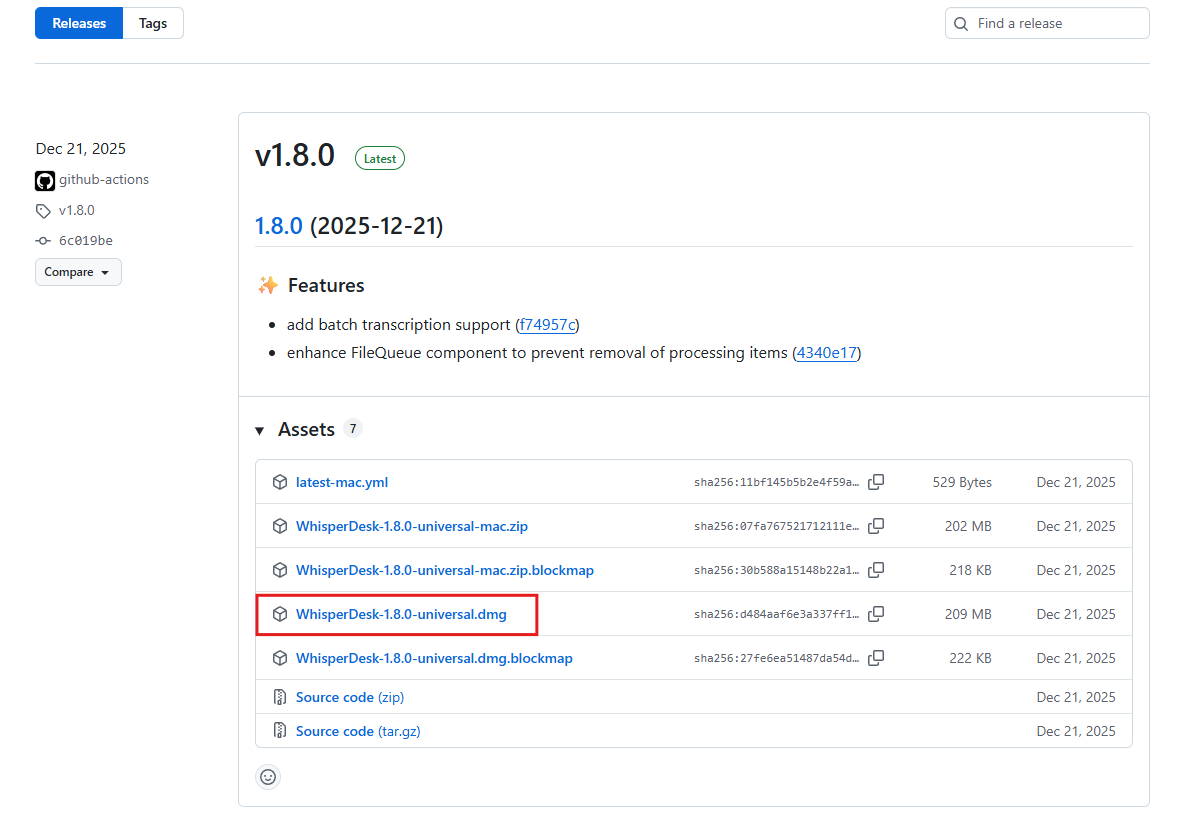
Task: Download WhisperDesk-1.8.0-universal.dmg
Action: point(401,614)
